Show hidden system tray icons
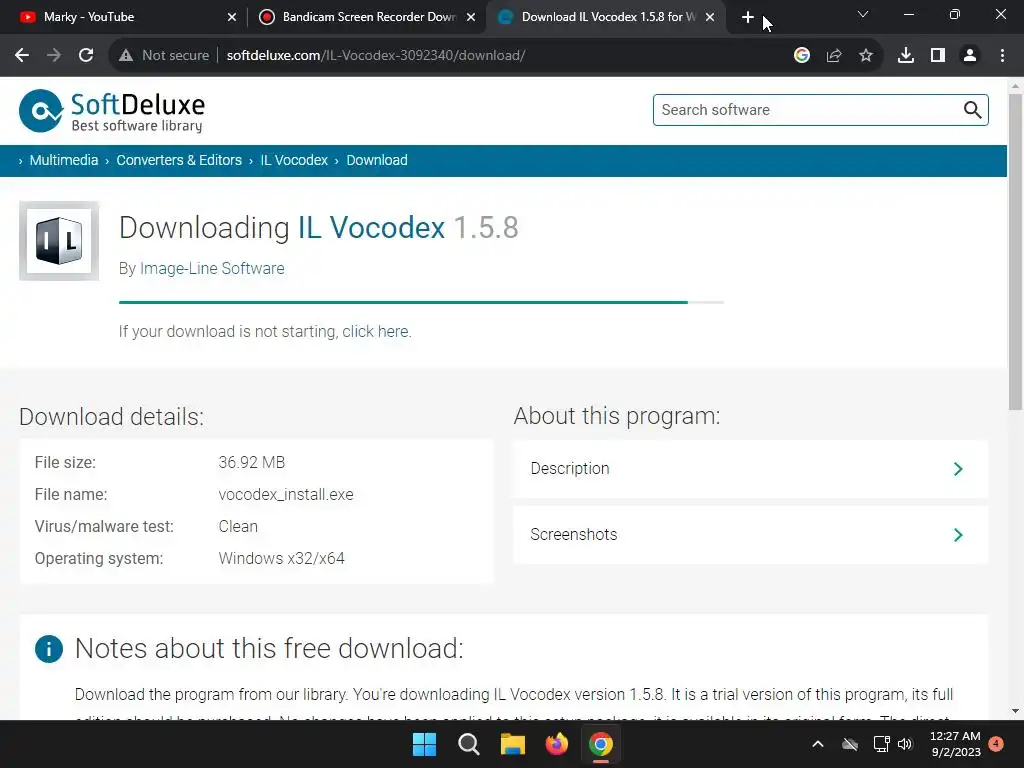The width and height of the screenshot is (1024, 768). click(818, 744)
